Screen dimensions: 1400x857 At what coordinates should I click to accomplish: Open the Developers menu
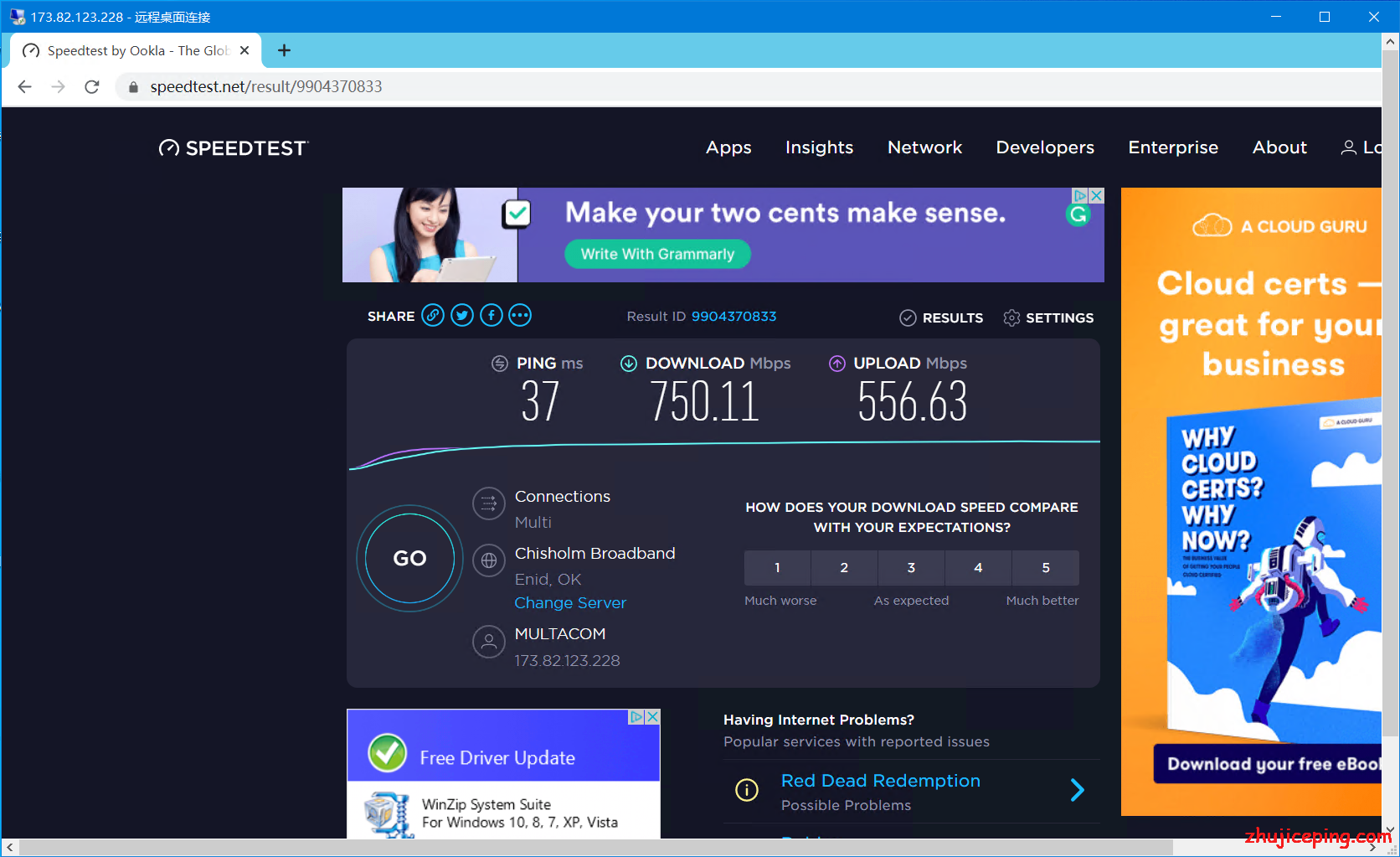(x=1045, y=147)
